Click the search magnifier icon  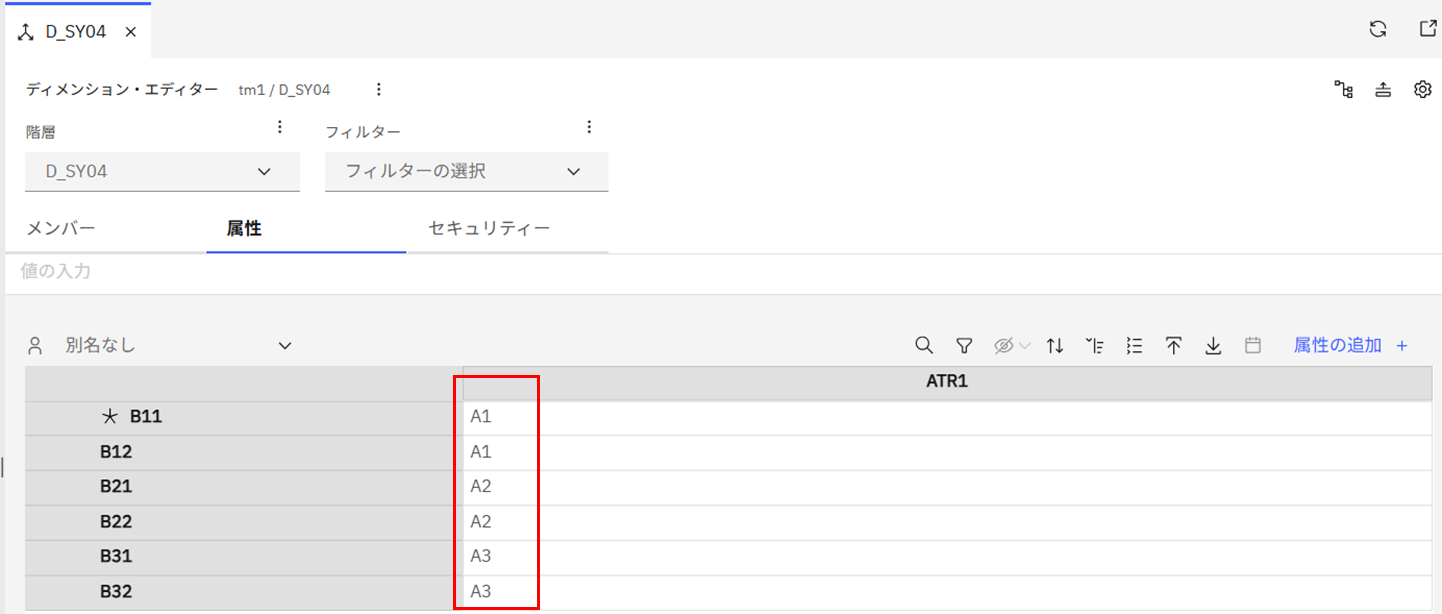tap(924, 346)
